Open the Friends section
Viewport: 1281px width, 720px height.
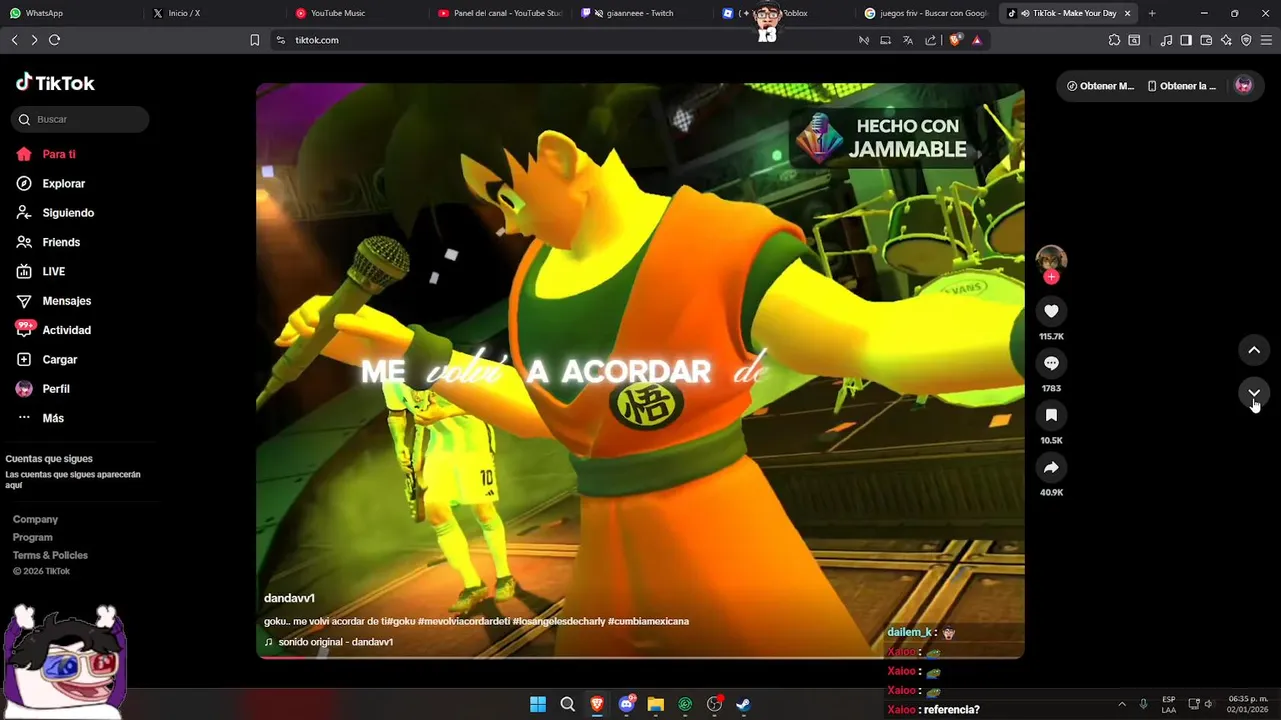(48, 242)
